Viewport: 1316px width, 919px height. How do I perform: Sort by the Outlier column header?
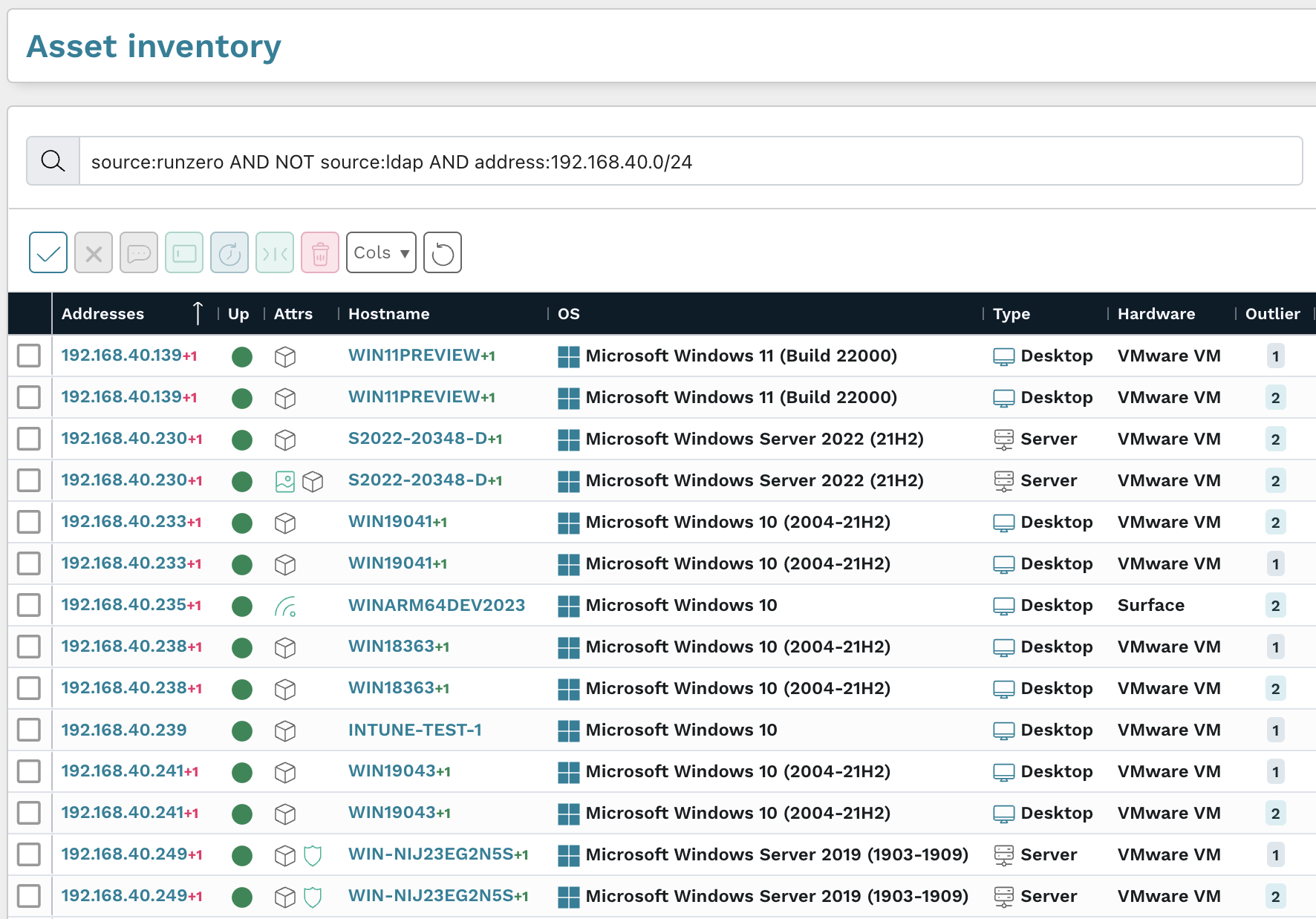pyautogui.click(x=1272, y=314)
